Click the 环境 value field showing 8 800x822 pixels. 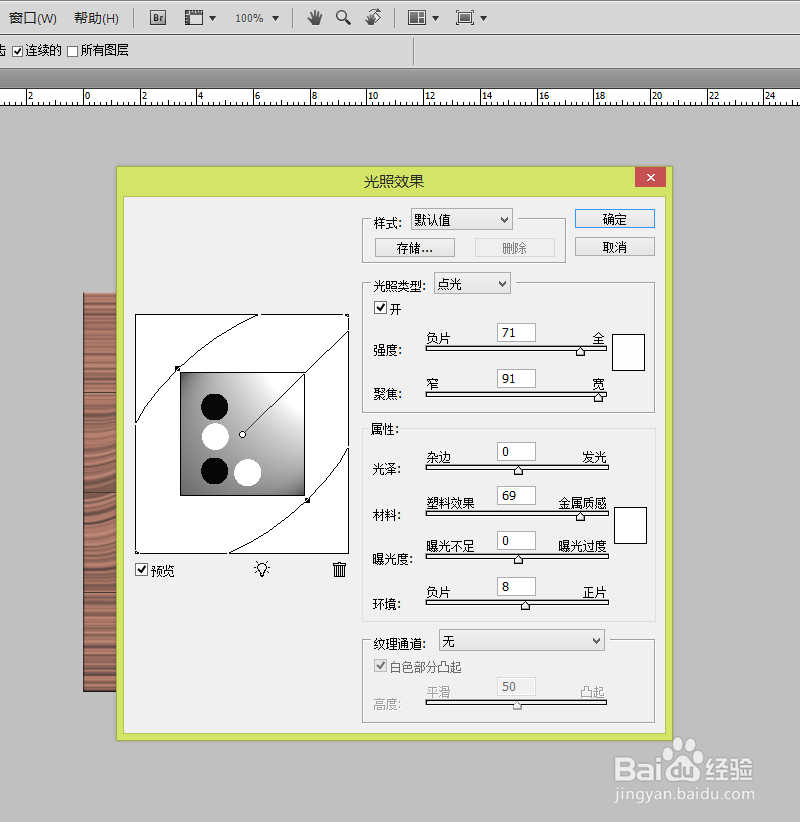[x=516, y=587]
